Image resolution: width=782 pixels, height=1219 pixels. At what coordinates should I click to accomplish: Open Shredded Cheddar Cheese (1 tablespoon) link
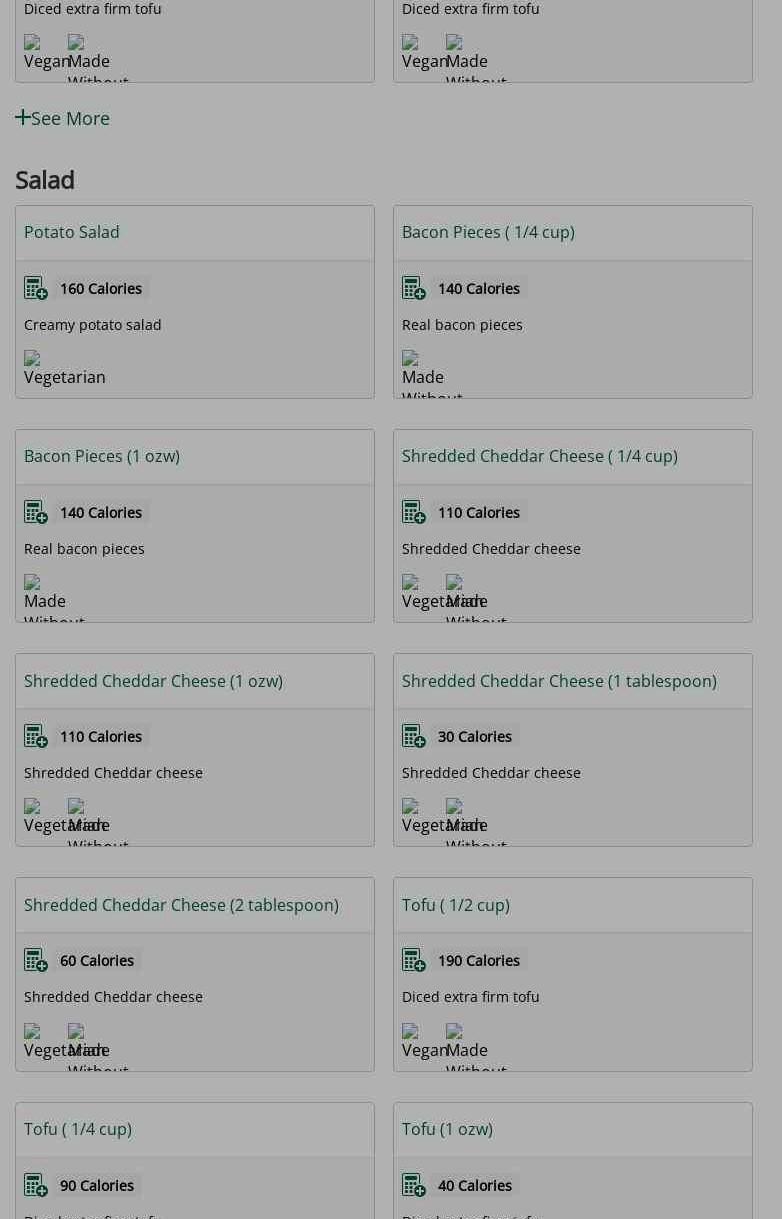coord(559,681)
